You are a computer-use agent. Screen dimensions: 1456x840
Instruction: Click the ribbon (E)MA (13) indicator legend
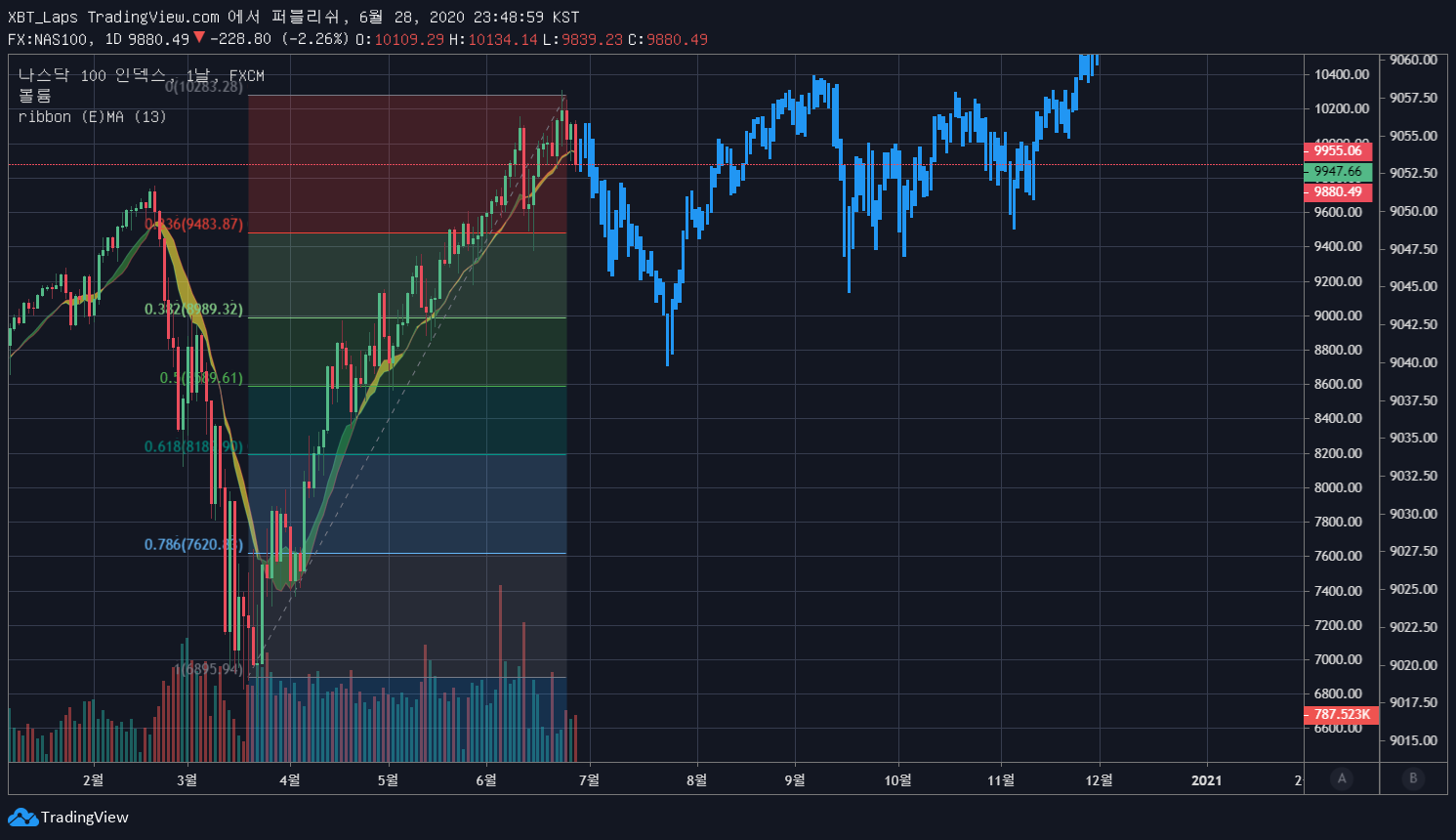93,116
